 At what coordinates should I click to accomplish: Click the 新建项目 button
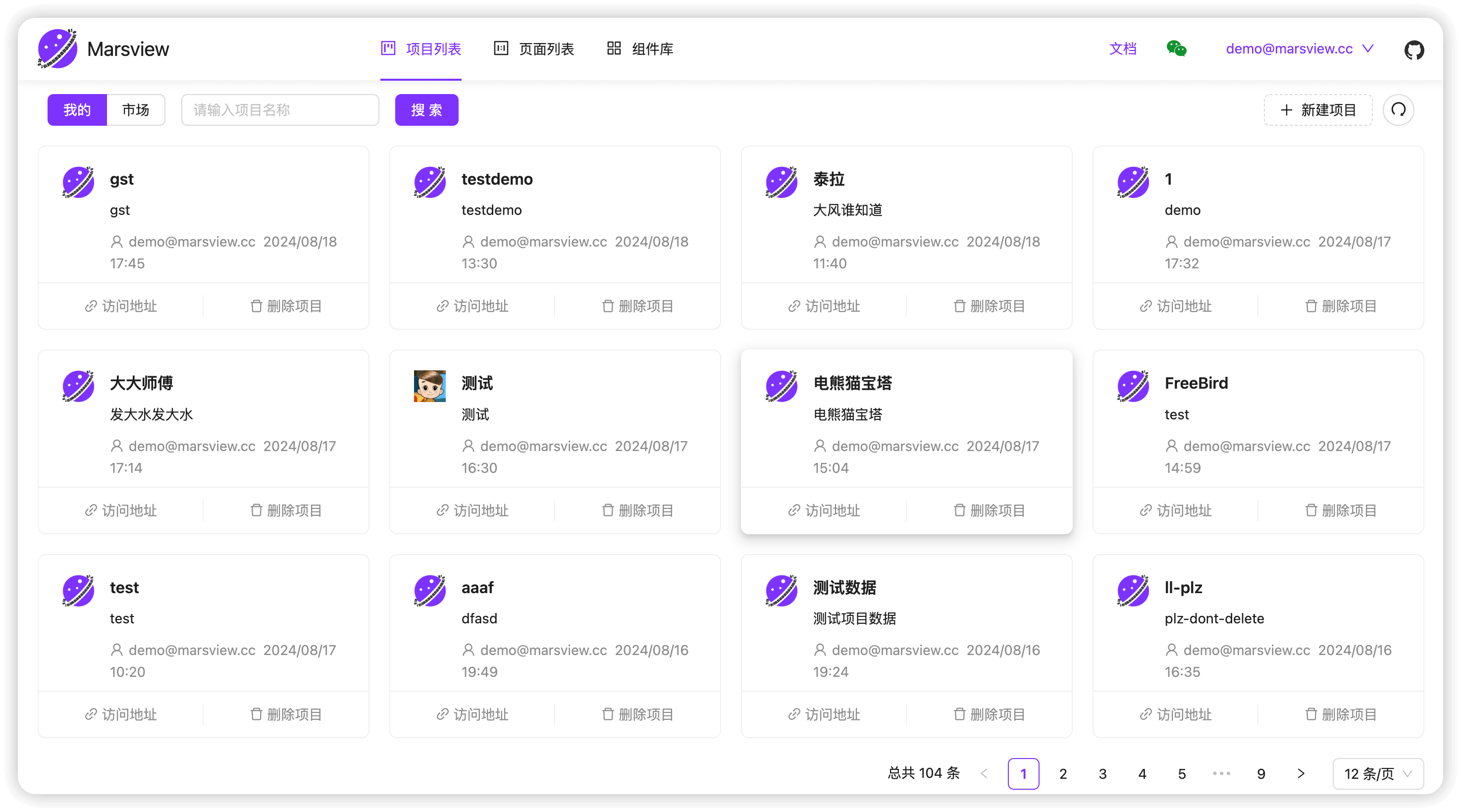[x=1318, y=110]
